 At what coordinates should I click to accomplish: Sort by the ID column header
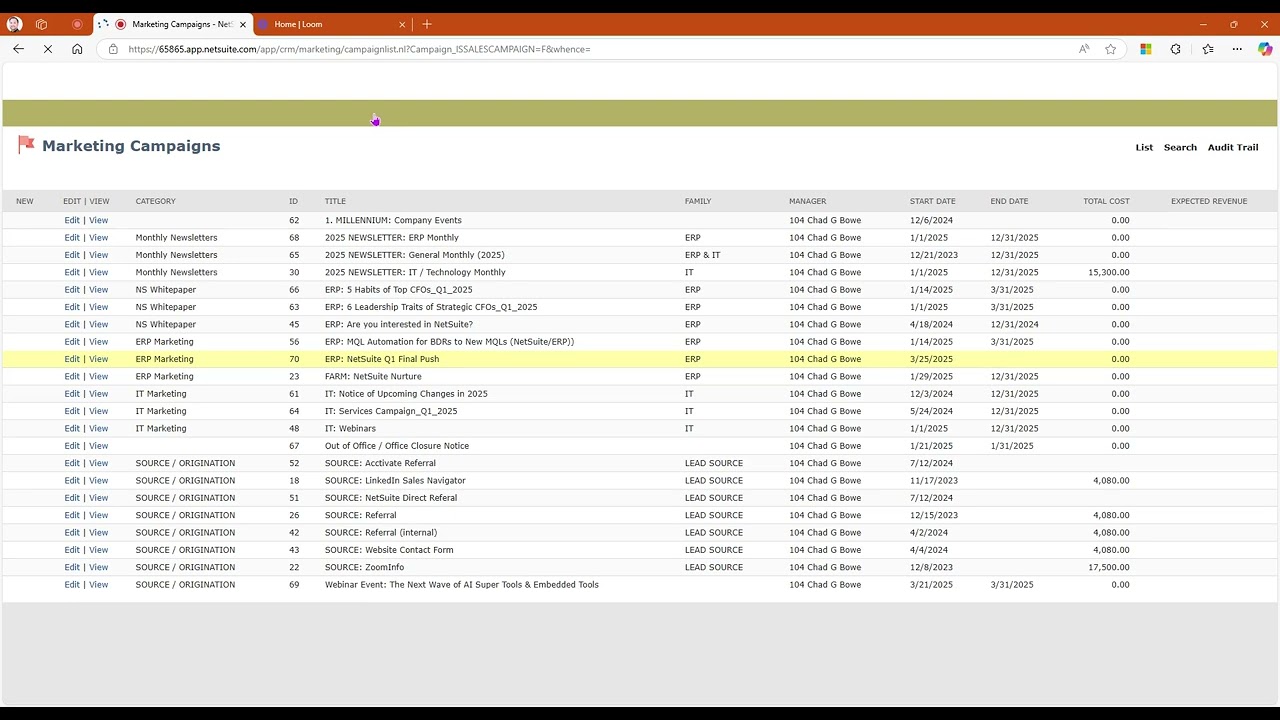pos(293,201)
